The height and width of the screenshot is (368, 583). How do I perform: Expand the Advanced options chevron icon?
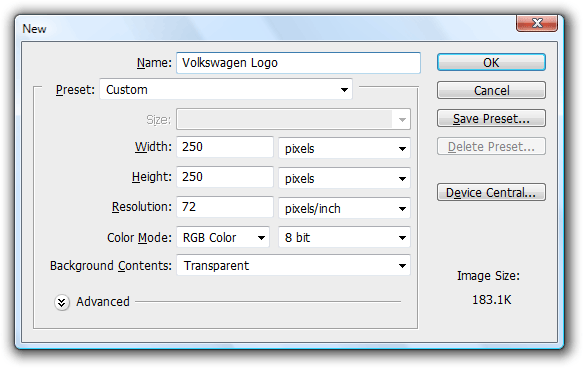coord(62,302)
